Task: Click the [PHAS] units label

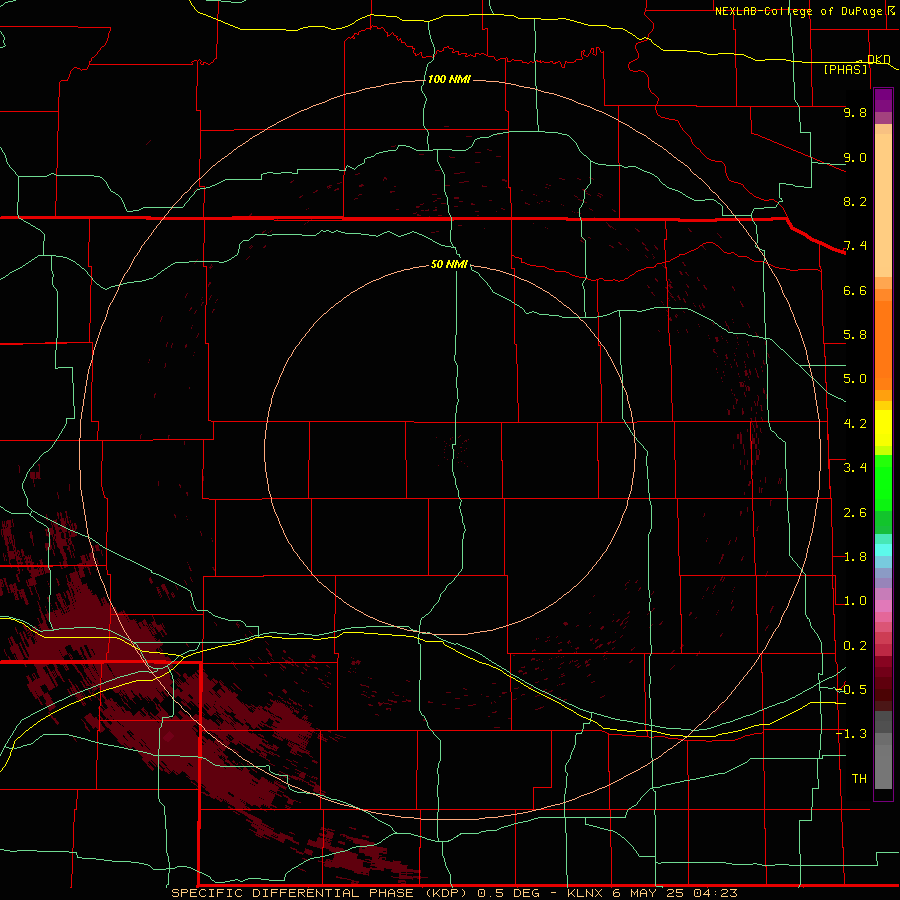Action: (845, 69)
